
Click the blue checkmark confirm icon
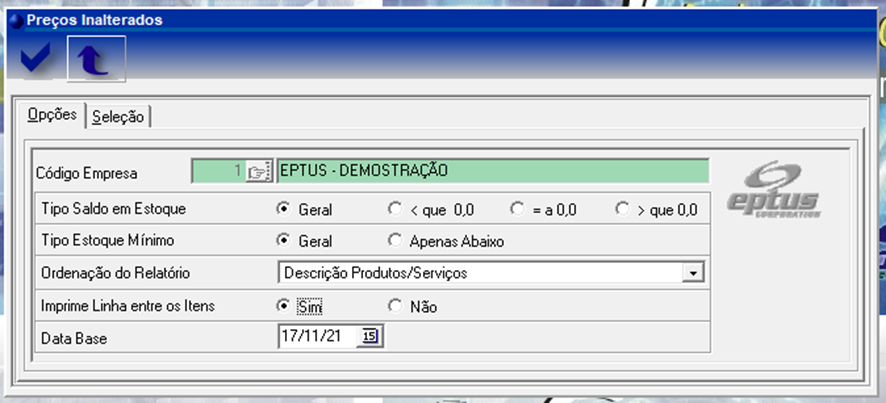[x=37, y=60]
